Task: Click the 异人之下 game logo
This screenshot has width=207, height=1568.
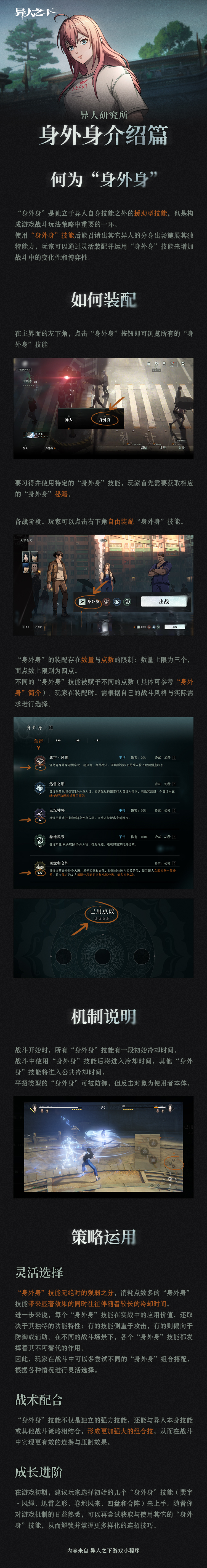Action: pos(34,12)
